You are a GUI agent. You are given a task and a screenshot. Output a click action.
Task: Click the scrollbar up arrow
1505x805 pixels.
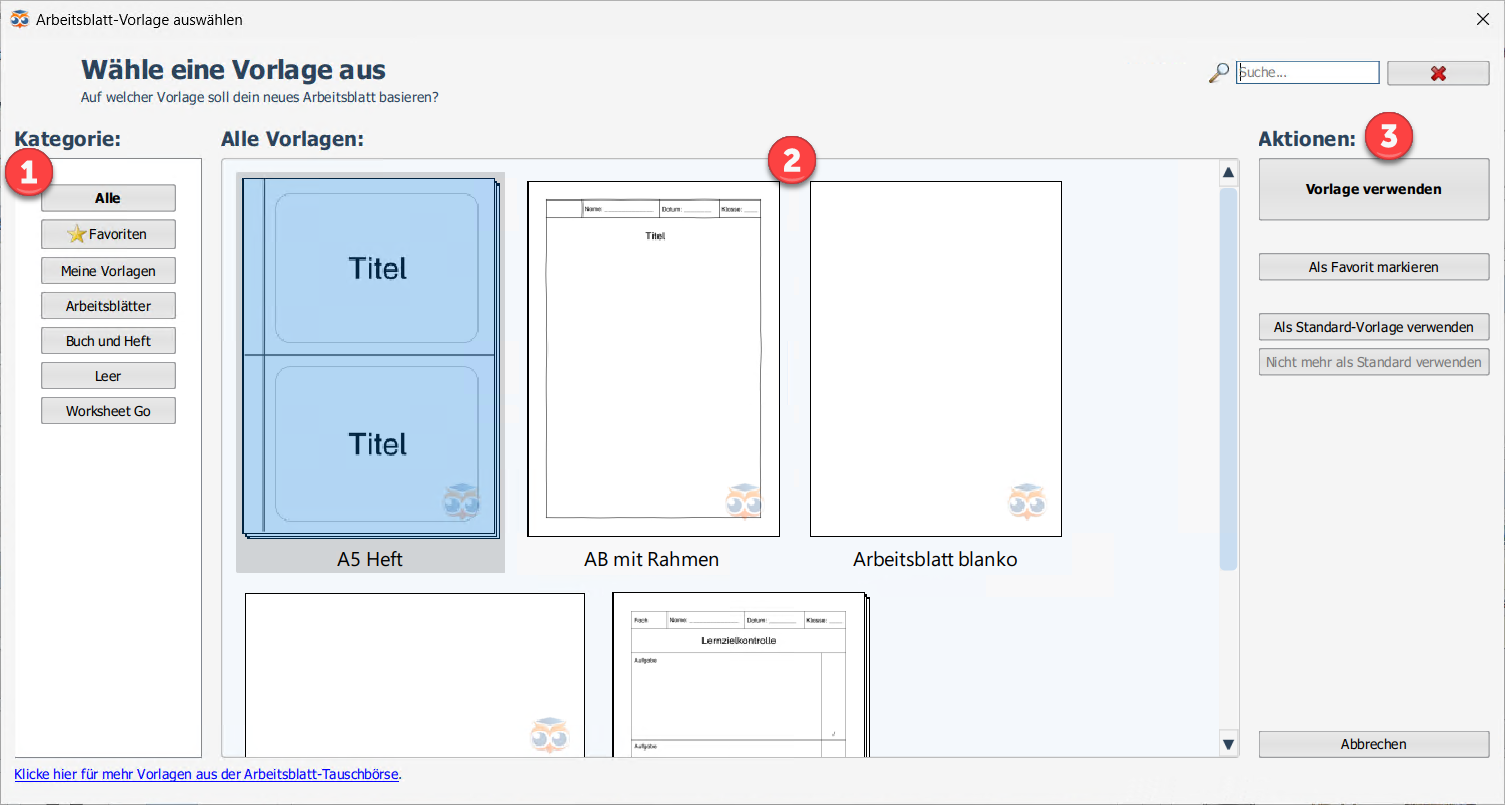pyautogui.click(x=1228, y=171)
